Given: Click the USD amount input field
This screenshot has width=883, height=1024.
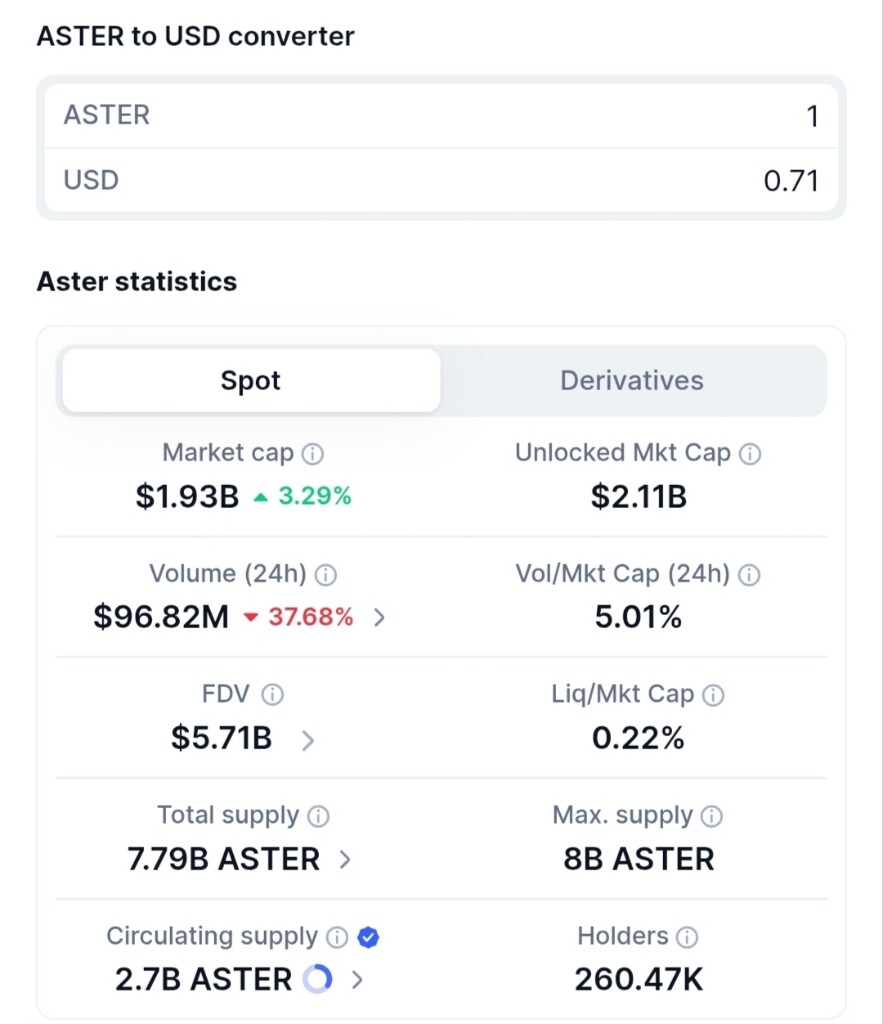Looking at the screenshot, I should (442, 180).
